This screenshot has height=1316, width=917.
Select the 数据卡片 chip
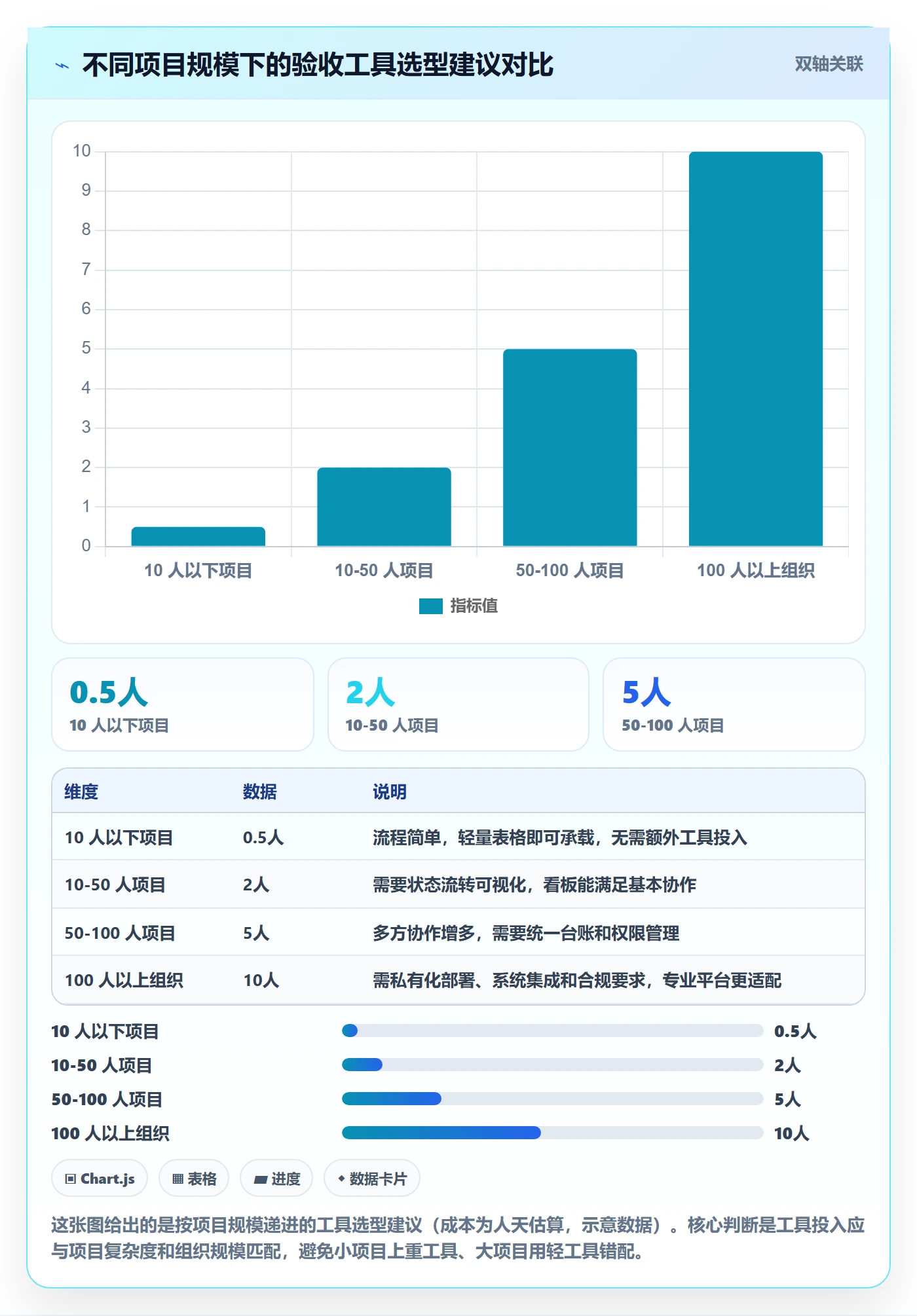(372, 1179)
